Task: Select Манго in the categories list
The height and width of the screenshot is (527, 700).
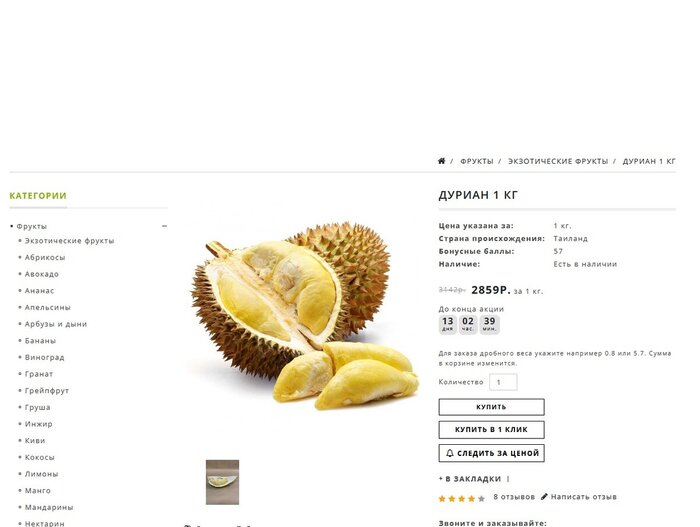Action: [x=38, y=490]
